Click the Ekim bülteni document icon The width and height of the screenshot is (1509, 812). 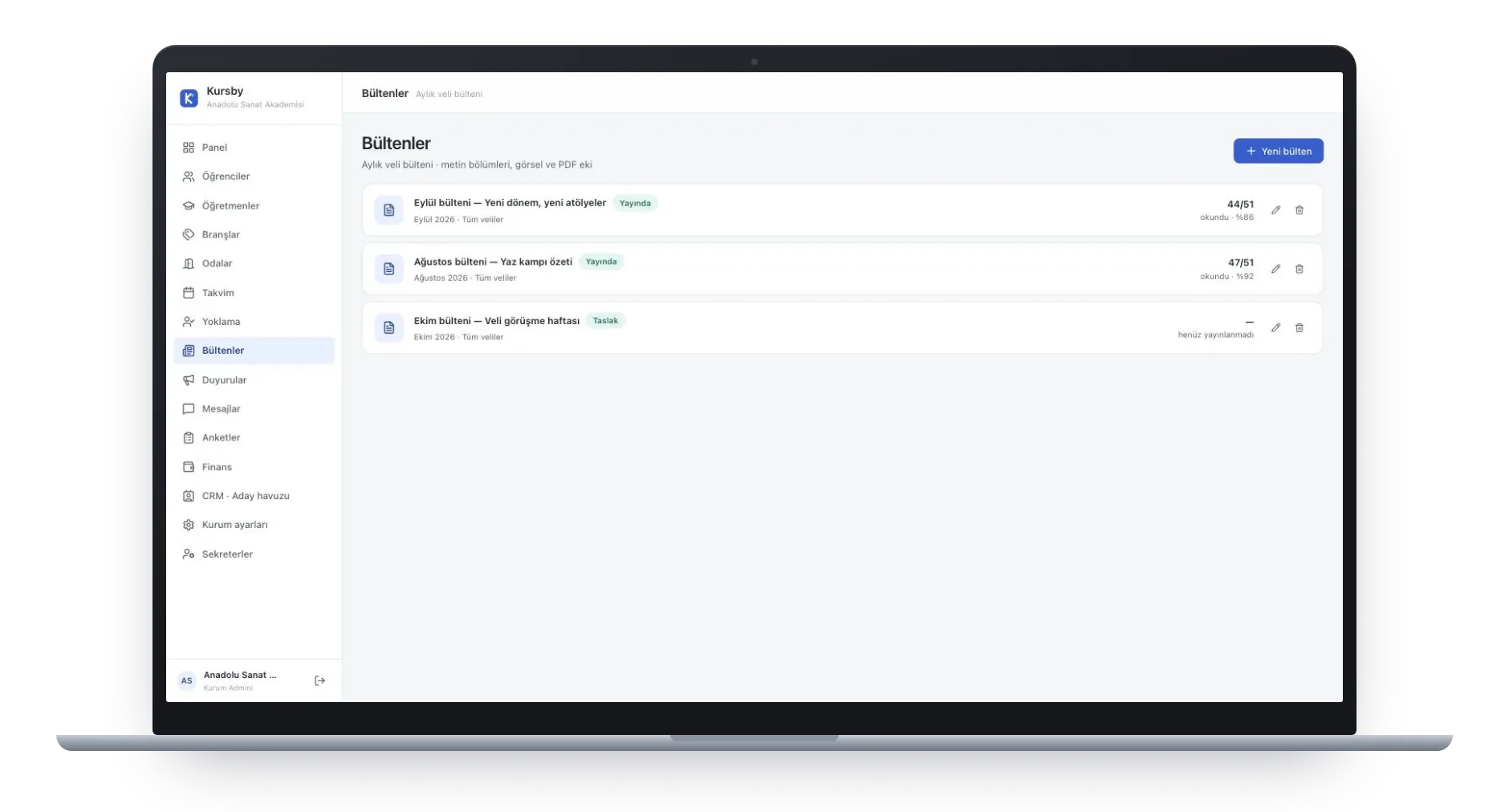coord(388,327)
